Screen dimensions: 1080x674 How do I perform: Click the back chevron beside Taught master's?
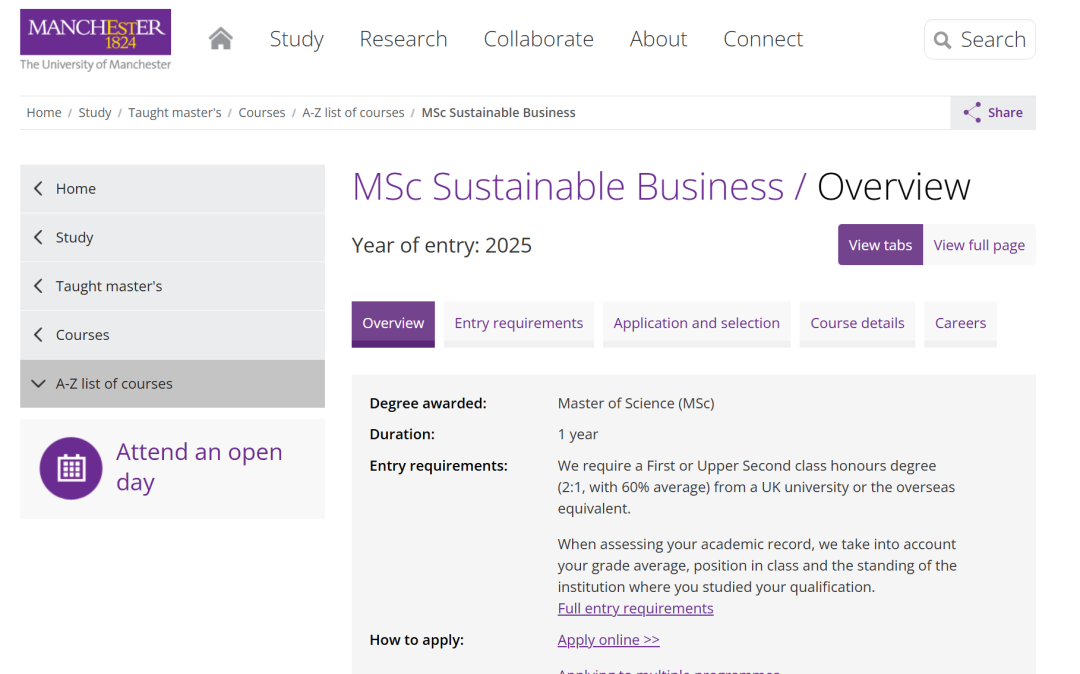[39, 286]
